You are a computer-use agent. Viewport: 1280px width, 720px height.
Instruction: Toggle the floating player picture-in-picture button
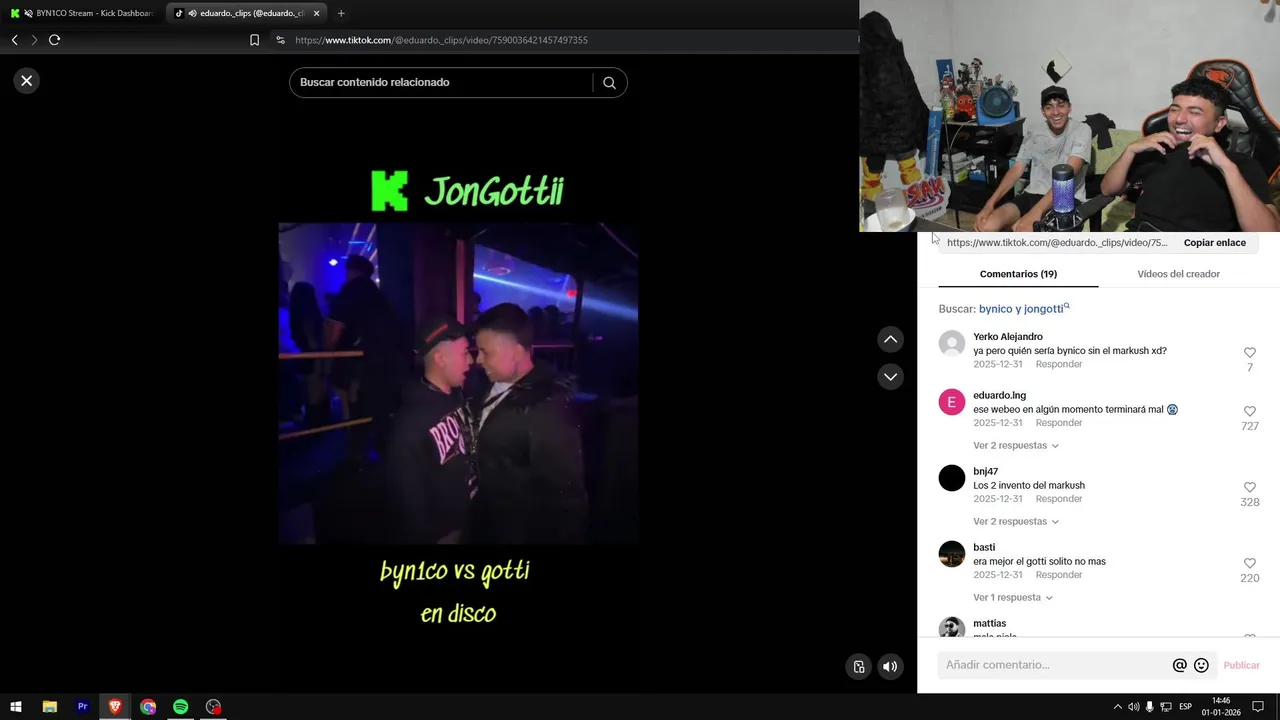click(858, 667)
